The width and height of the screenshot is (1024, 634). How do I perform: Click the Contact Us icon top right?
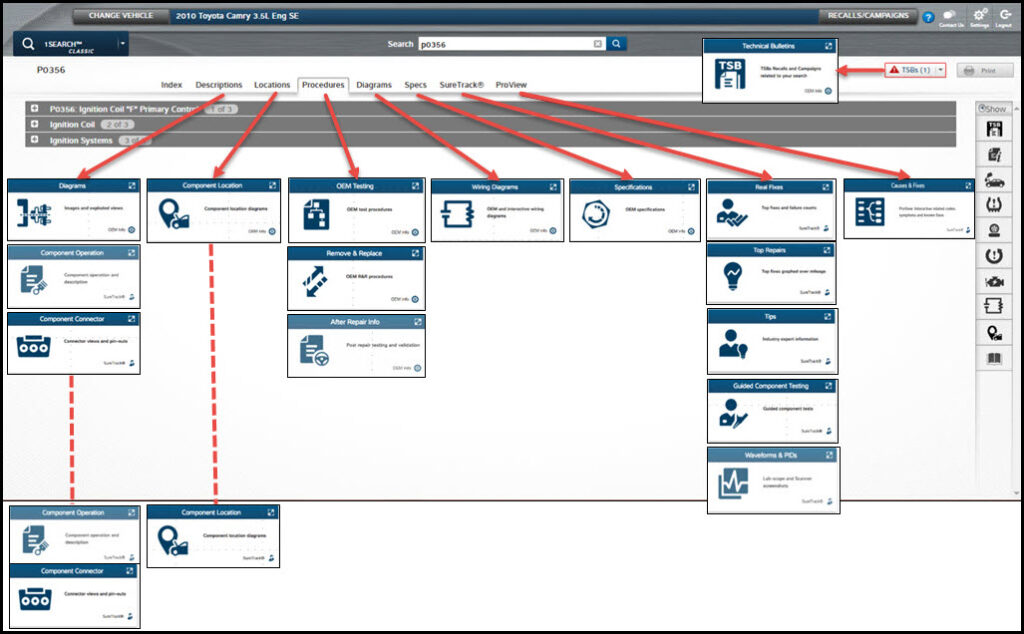949,14
